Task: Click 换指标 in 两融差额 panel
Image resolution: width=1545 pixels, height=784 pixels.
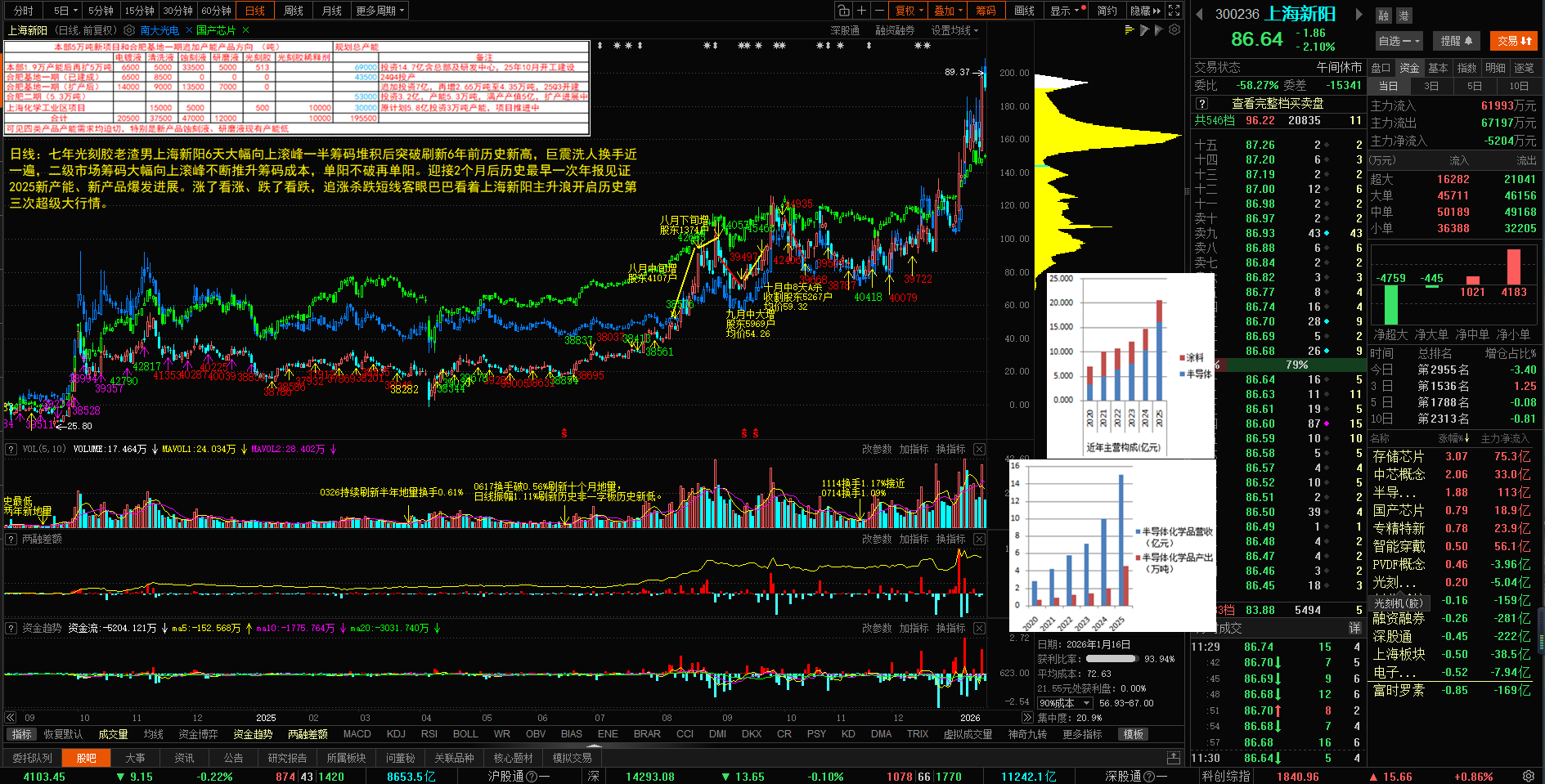Action: tap(950, 539)
